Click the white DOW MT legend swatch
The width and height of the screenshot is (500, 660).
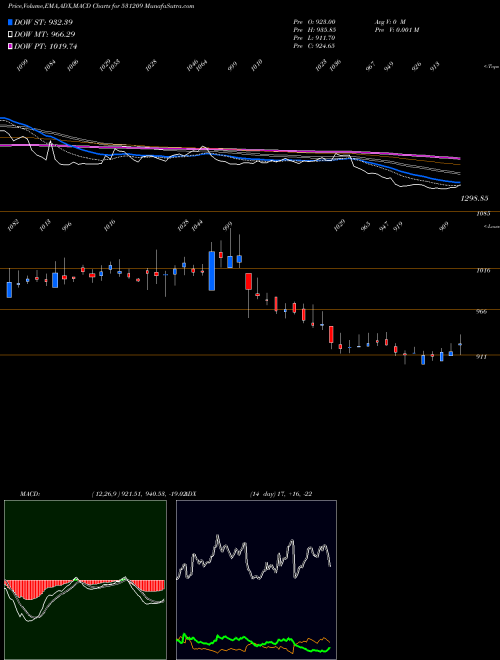10,34
